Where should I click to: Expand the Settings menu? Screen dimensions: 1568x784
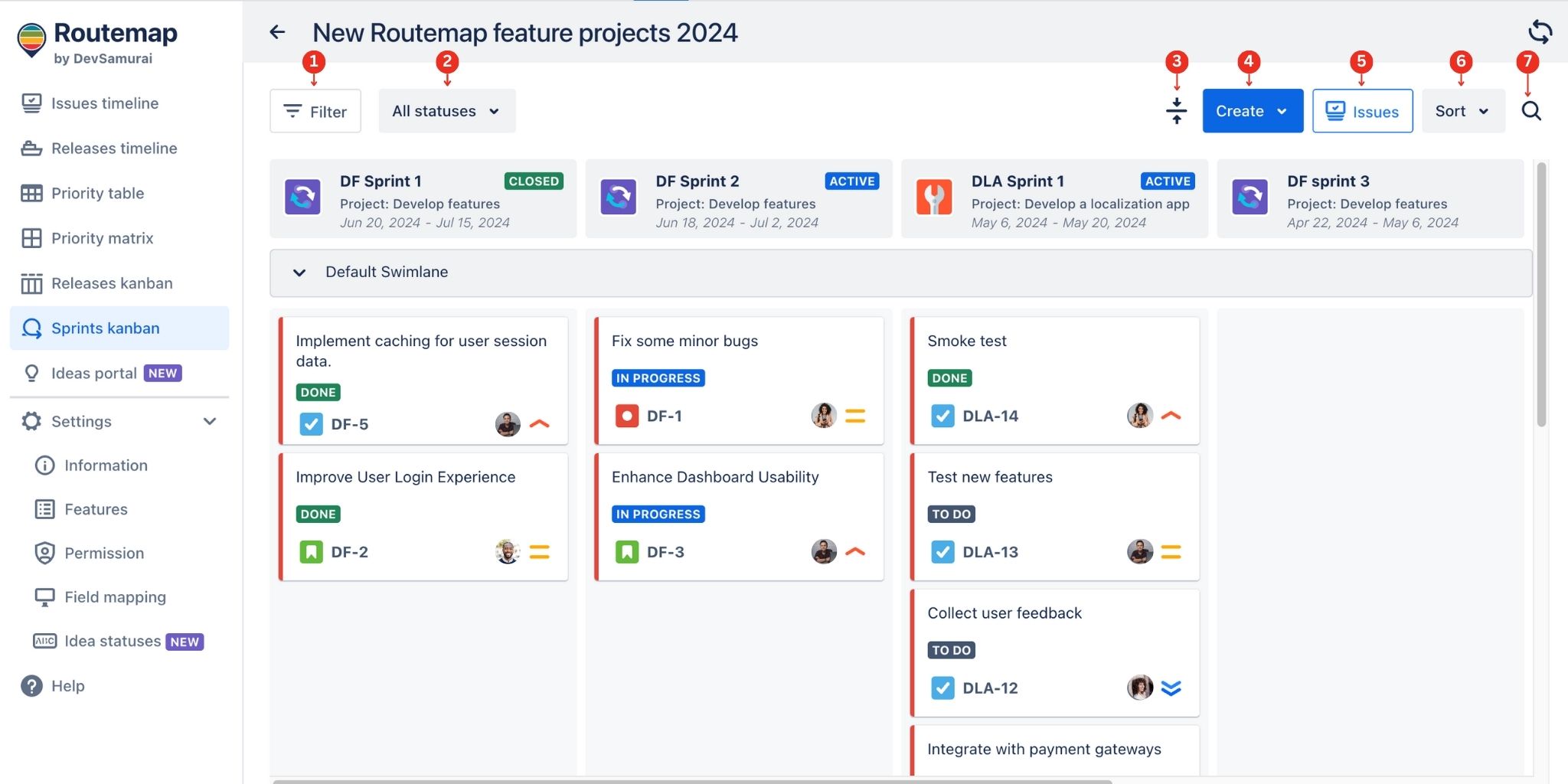[81, 421]
